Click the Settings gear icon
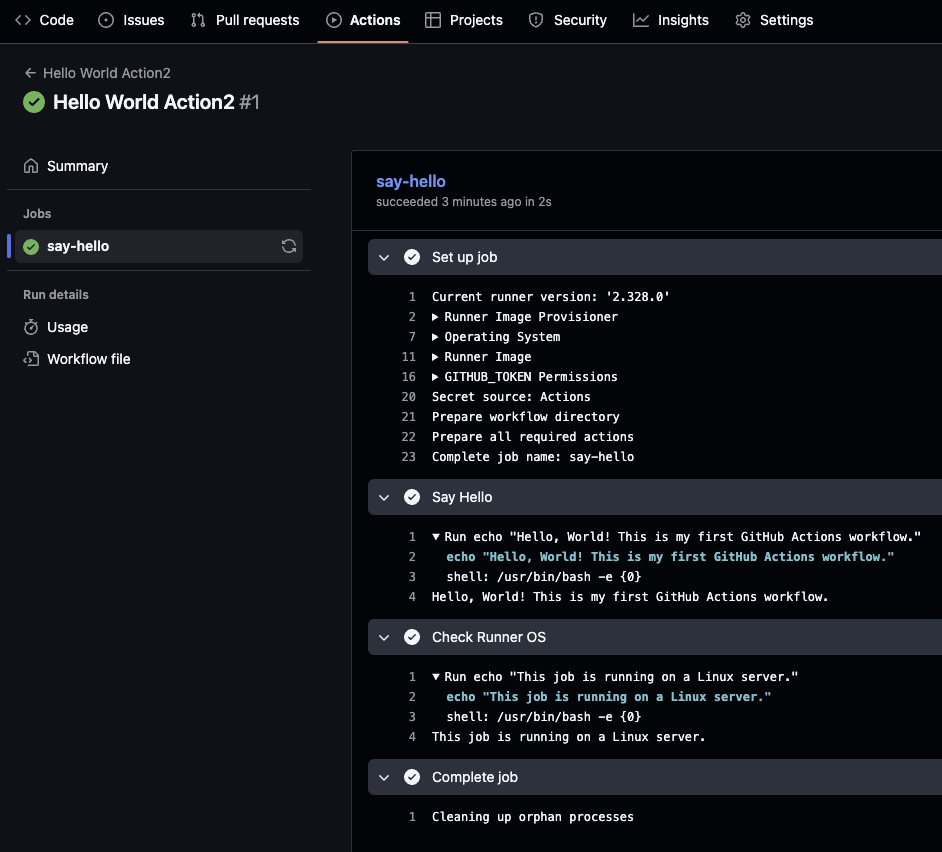 tap(743, 20)
